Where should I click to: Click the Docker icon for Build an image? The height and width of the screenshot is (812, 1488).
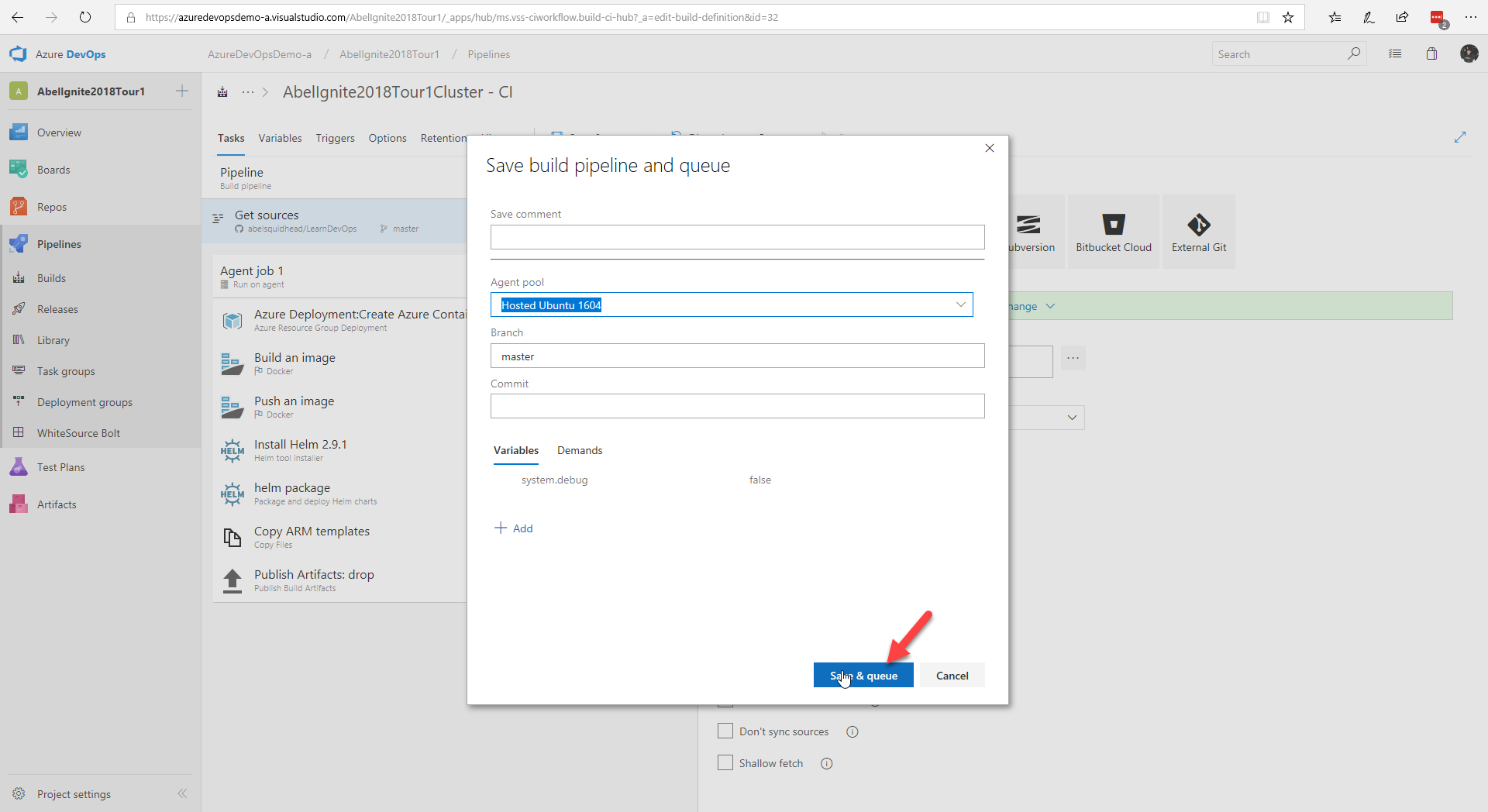point(232,363)
